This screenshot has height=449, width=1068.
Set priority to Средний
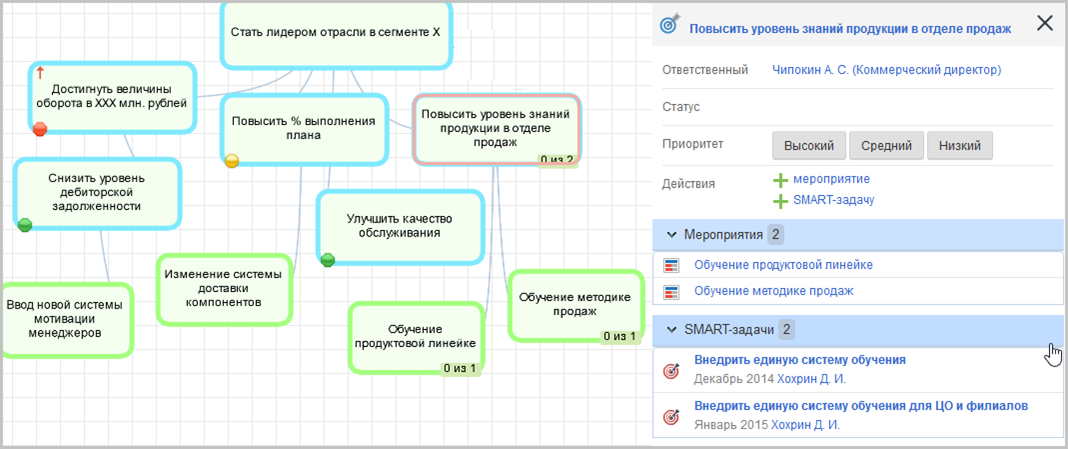[886, 146]
